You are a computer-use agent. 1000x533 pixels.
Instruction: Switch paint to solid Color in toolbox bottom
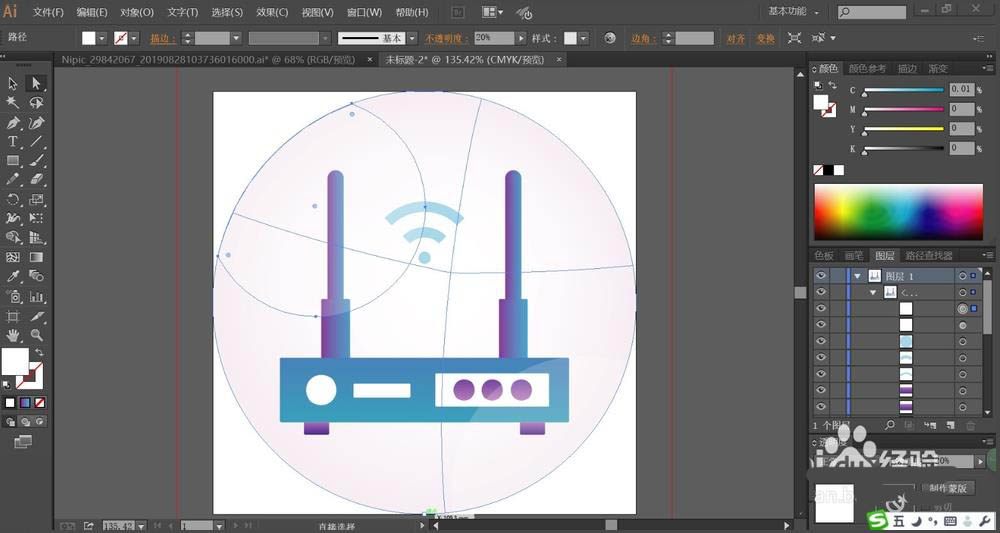tap(10, 403)
